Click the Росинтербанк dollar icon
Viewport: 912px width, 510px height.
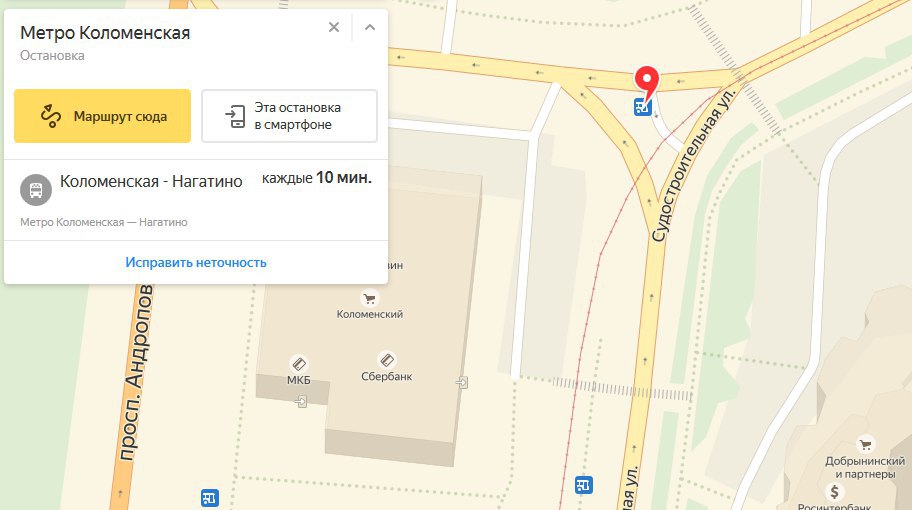(835, 492)
